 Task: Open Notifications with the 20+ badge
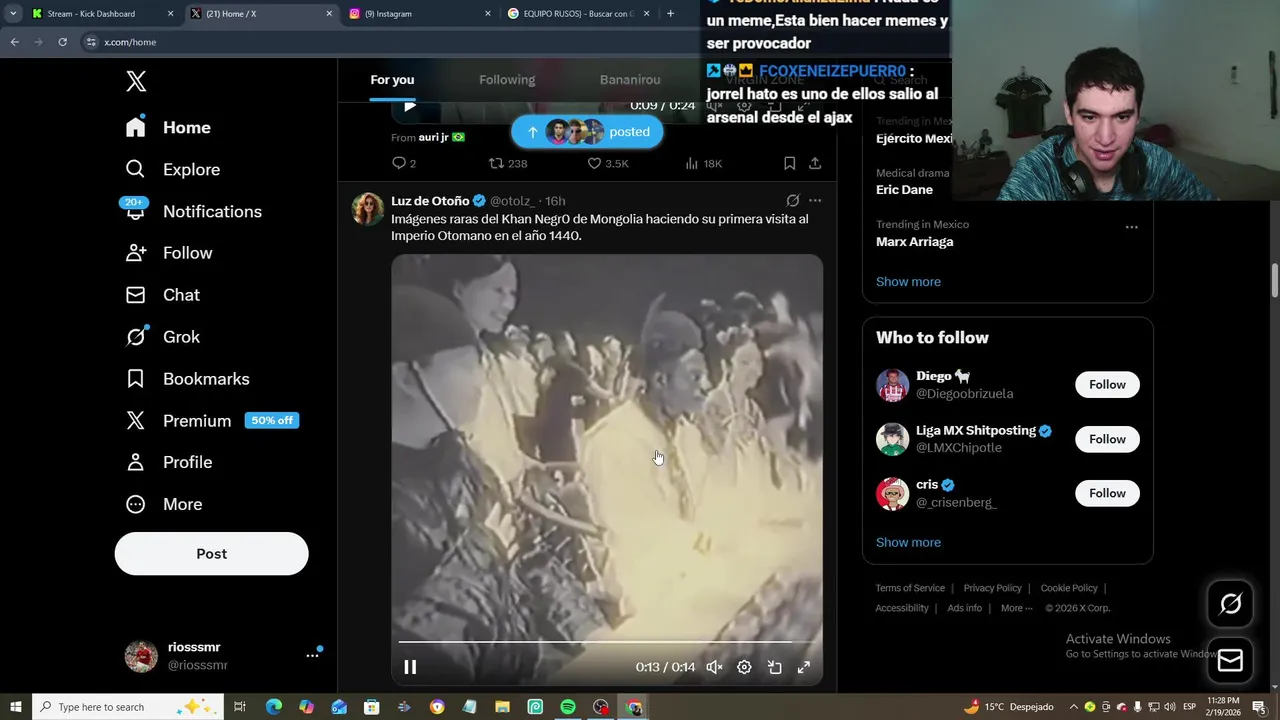pyautogui.click(x=193, y=211)
